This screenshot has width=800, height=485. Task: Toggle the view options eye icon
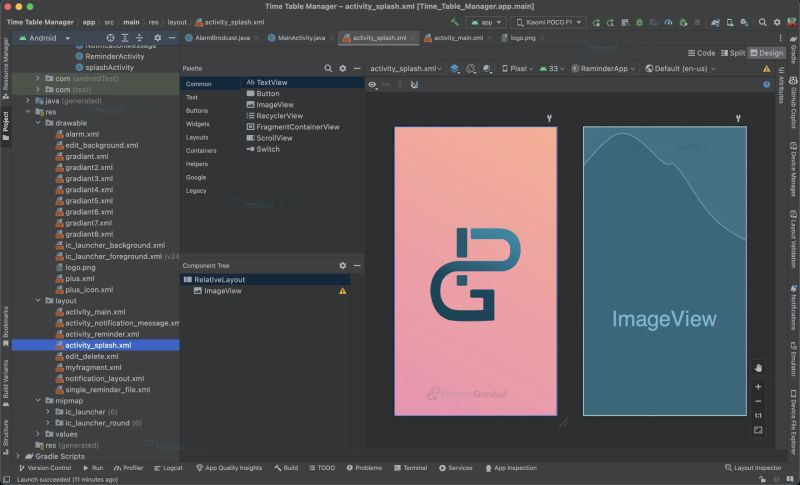373,85
